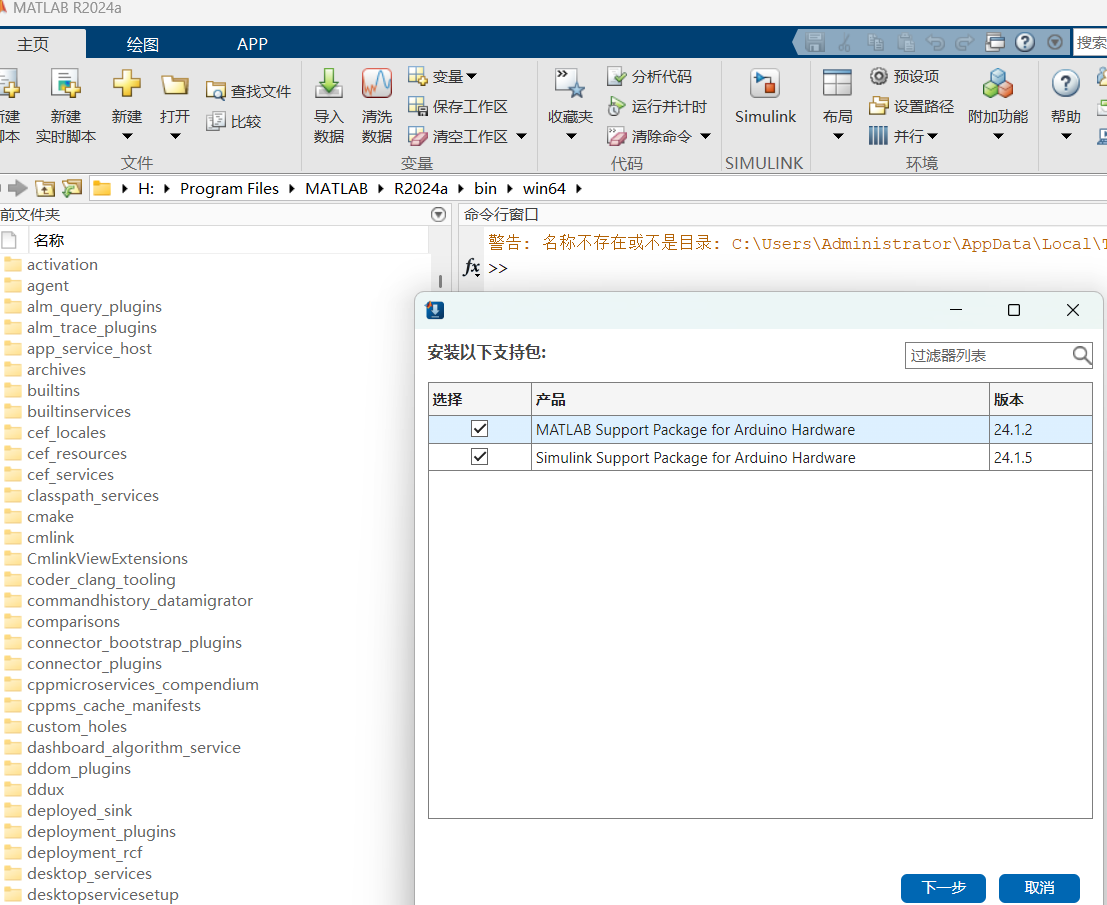Select the deployment_plugins folder
Screen dimensions: 1107x905
[101, 832]
